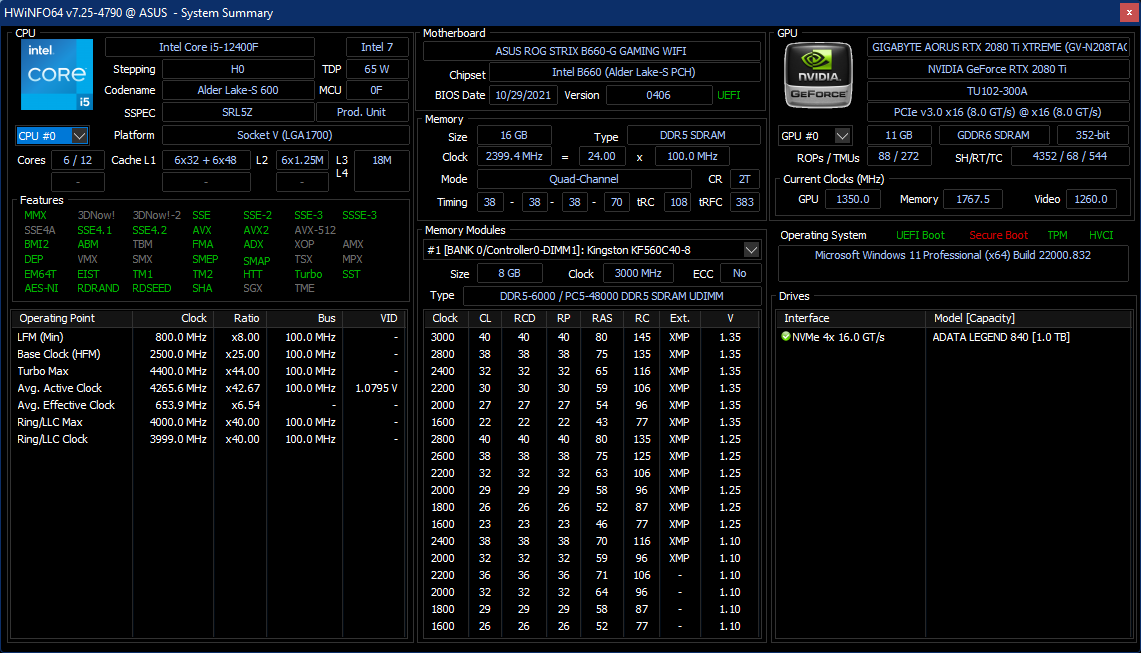Click the "Operating Point" column header
1141x653 pixels.
72,318
